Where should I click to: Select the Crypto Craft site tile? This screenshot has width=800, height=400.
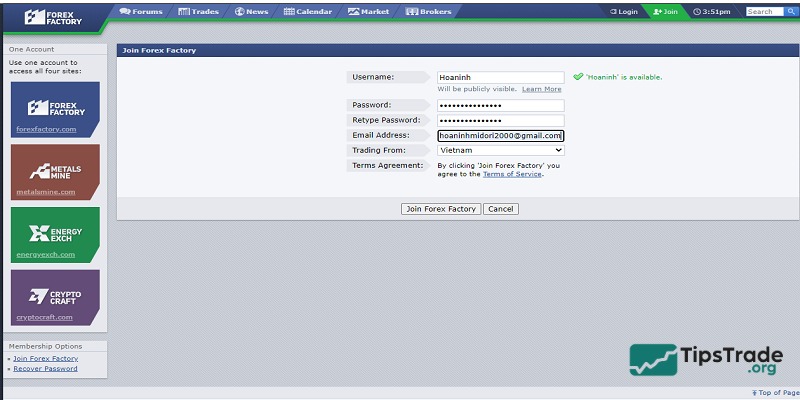click(x=55, y=296)
